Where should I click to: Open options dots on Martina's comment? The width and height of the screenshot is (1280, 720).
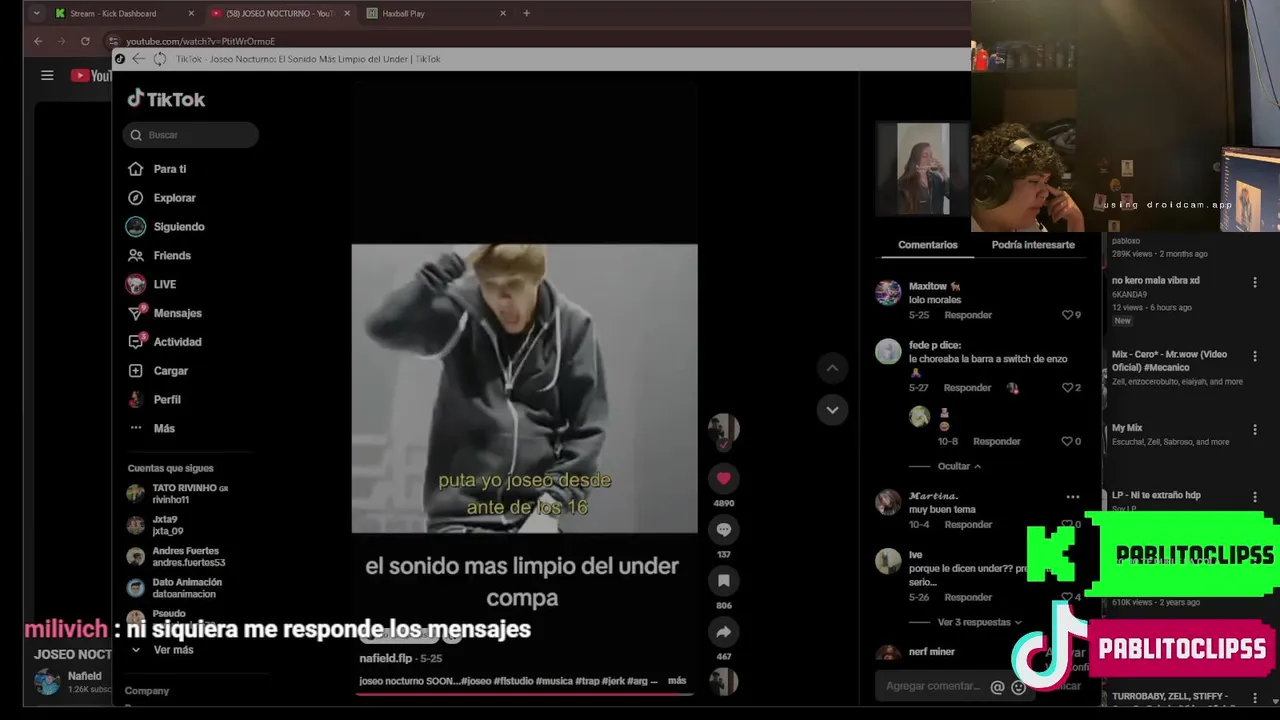1073,497
